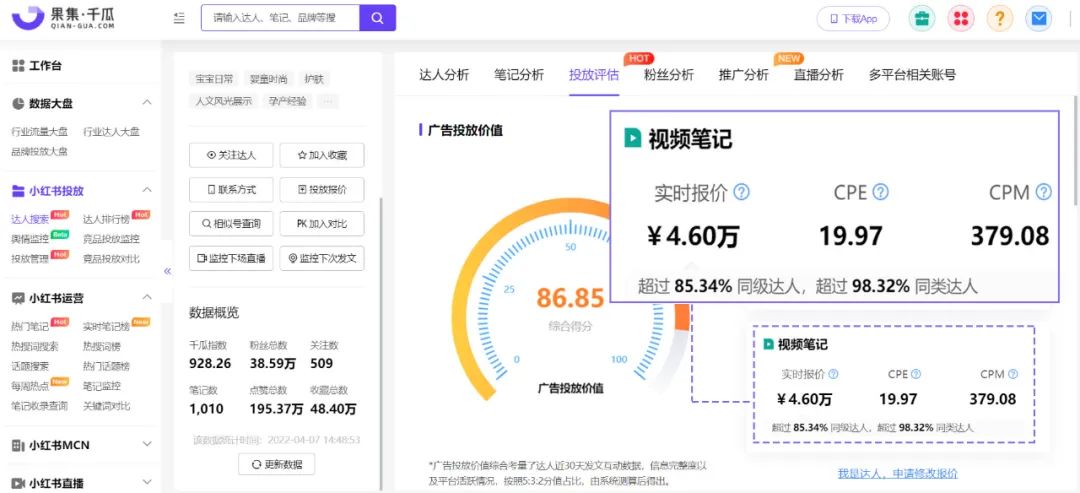1080x493 pixels.
Task: Click the 加入收藏 button
Action: click(x=322, y=156)
